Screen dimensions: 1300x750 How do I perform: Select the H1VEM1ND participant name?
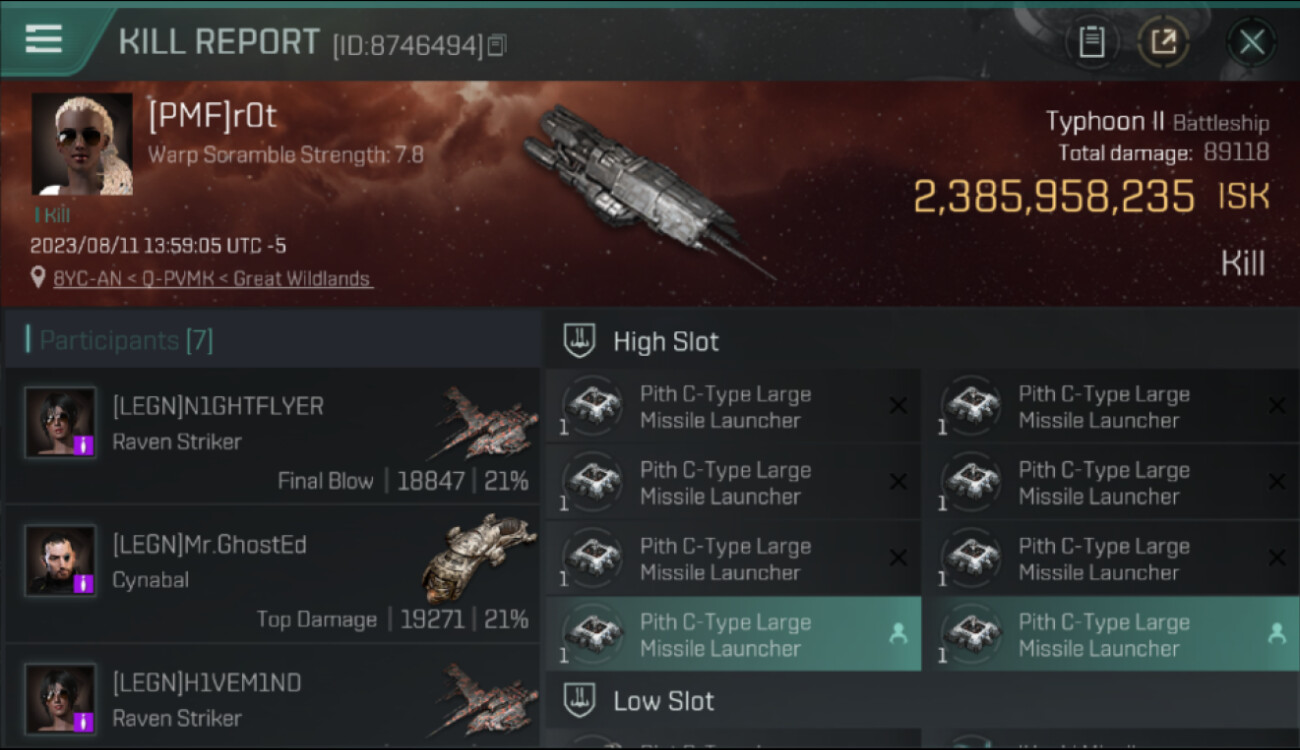pos(206,683)
